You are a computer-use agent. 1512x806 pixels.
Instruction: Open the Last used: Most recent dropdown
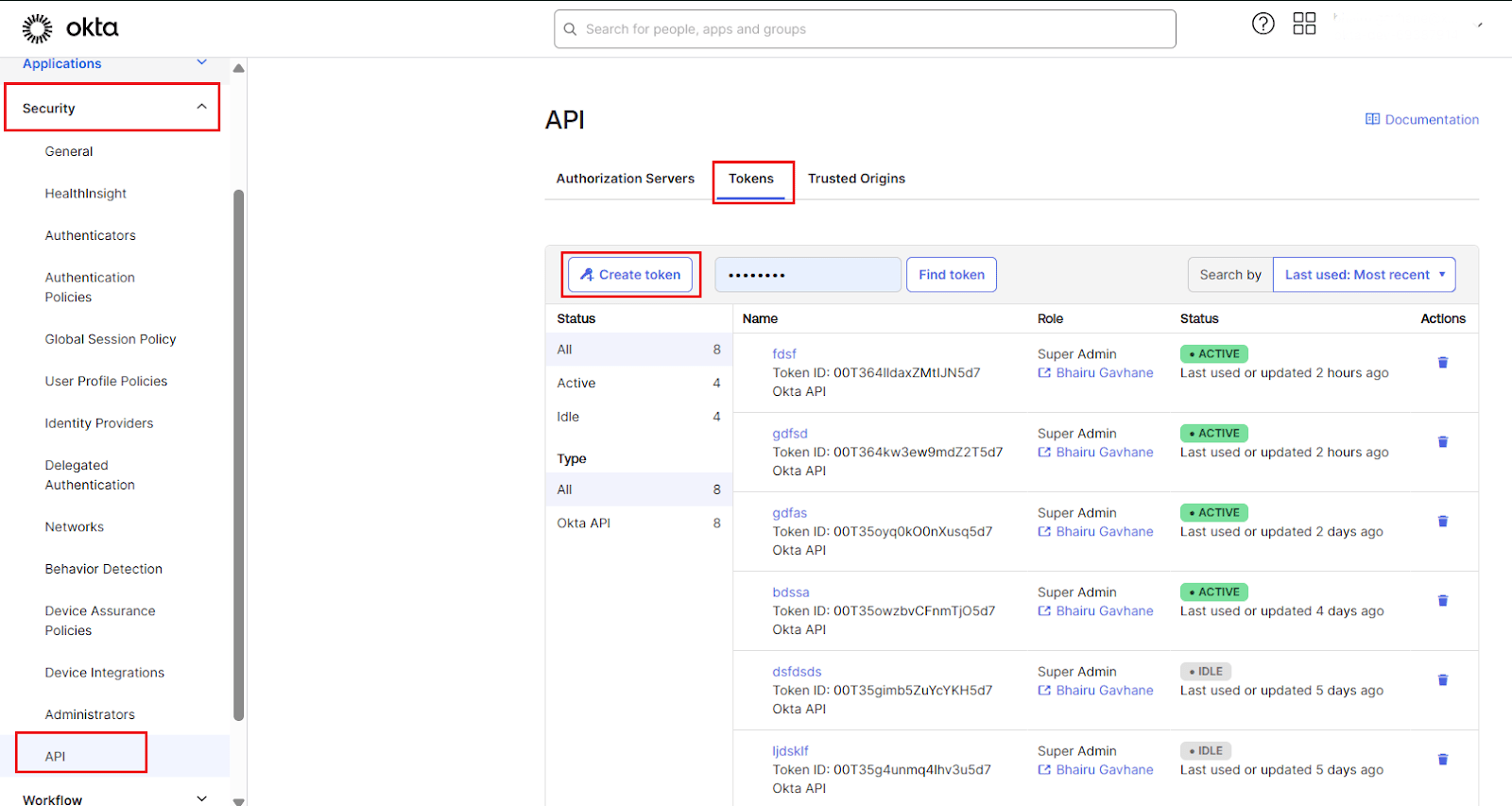tap(1364, 275)
